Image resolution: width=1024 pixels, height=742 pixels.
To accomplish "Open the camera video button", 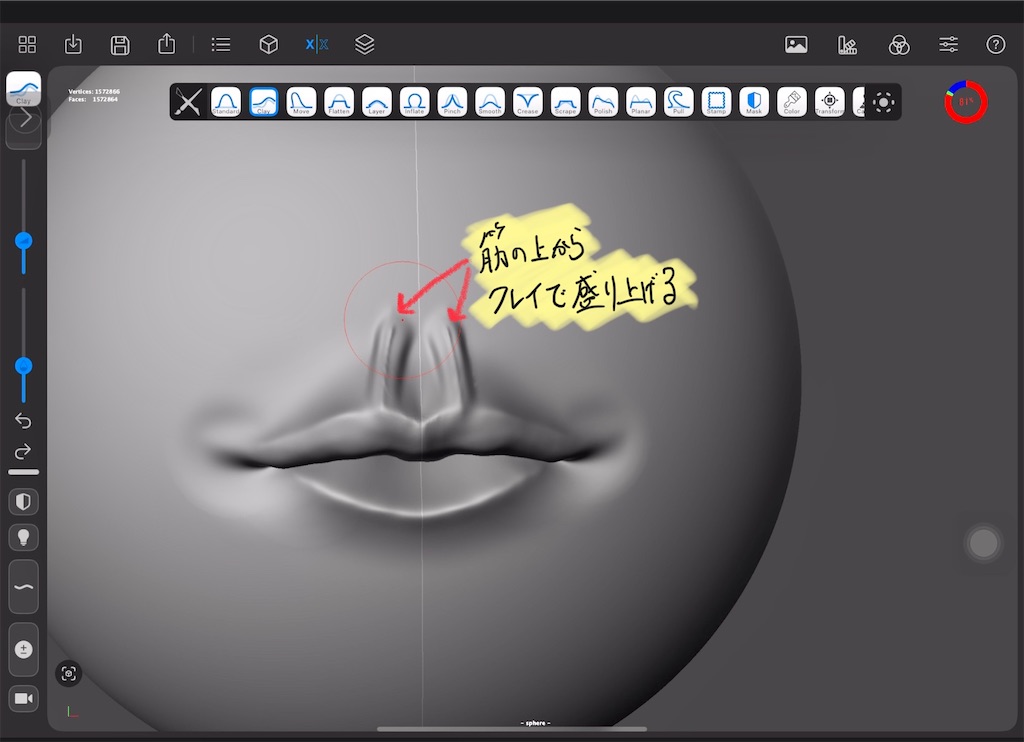I will pyautogui.click(x=24, y=698).
